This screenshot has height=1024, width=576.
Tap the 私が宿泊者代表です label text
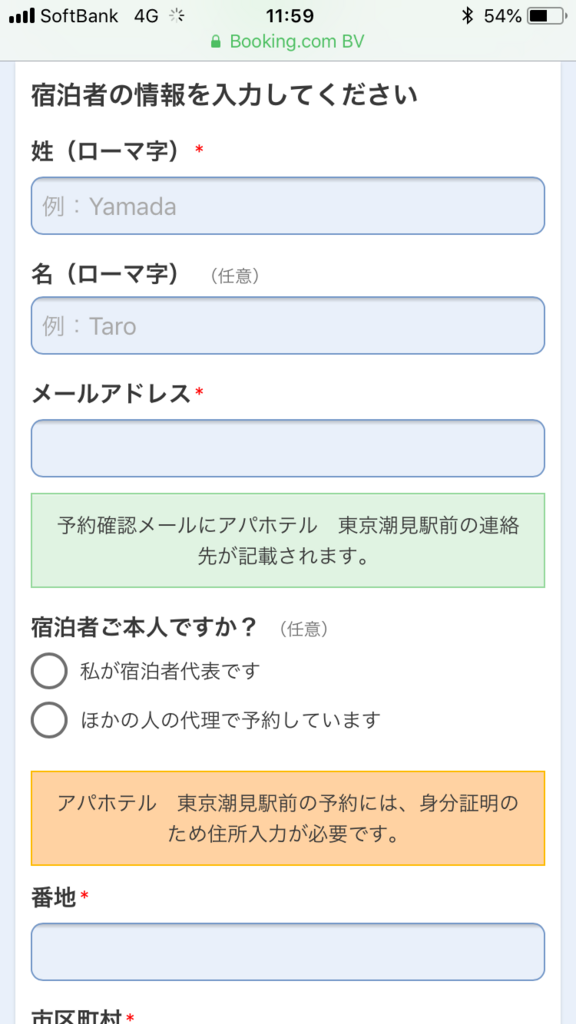170,671
